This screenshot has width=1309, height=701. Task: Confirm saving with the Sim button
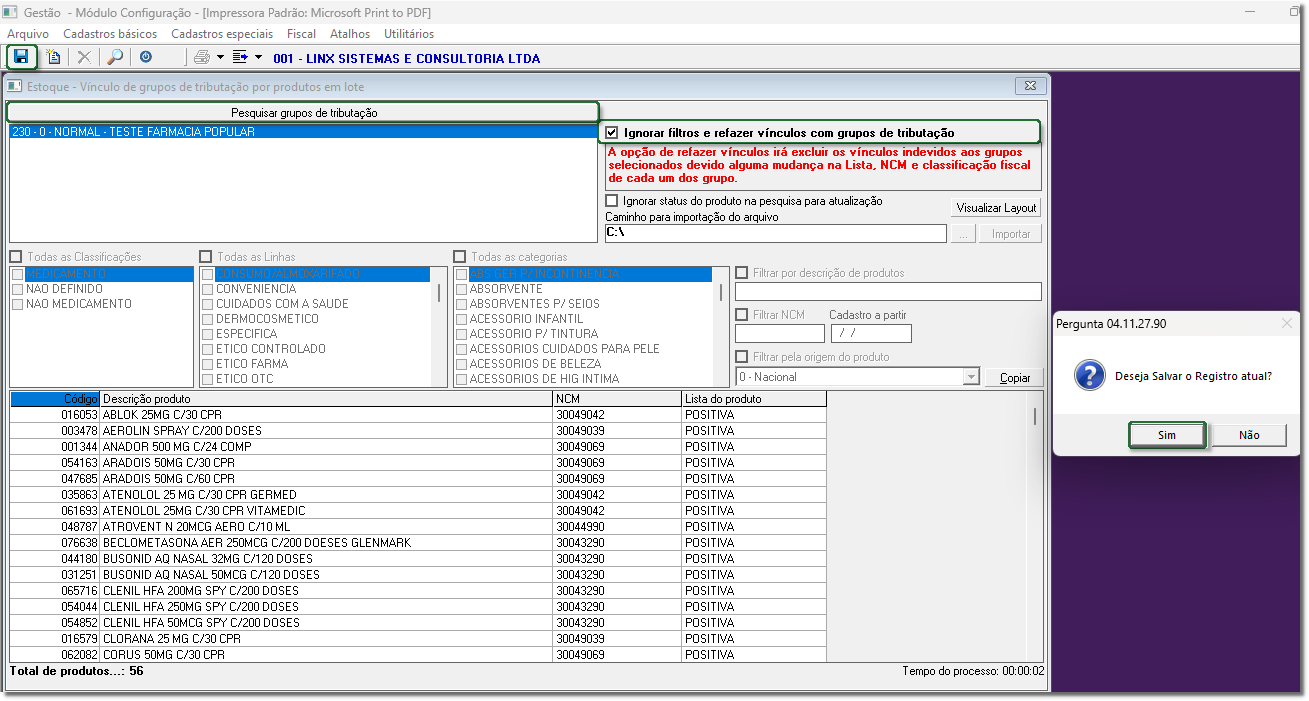[1167, 435]
